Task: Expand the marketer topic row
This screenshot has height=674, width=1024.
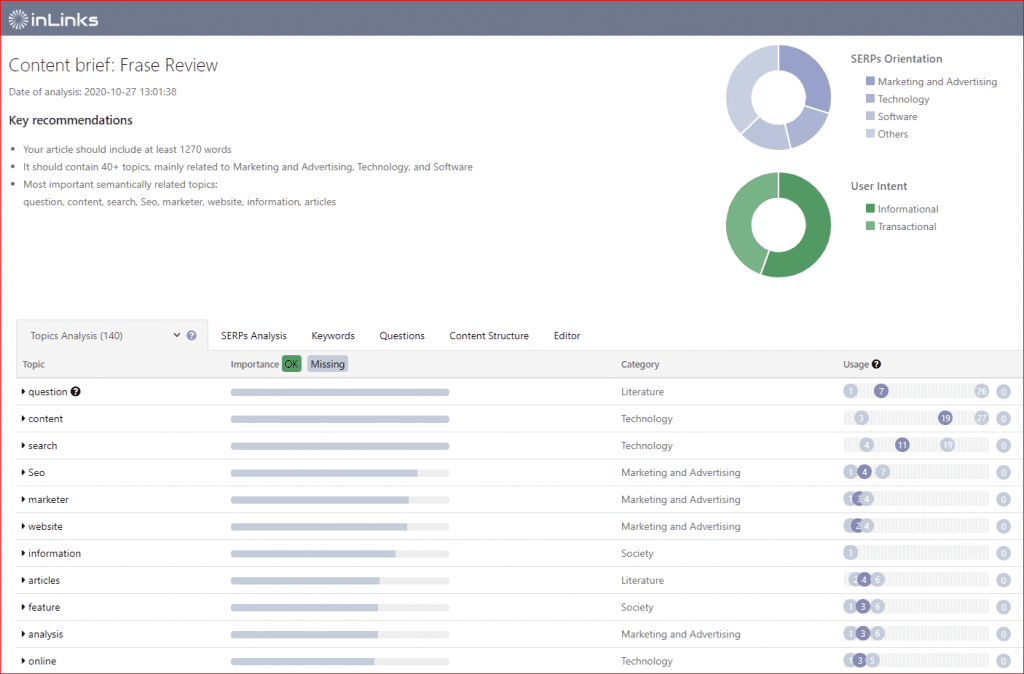Action: click(x=24, y=500)
